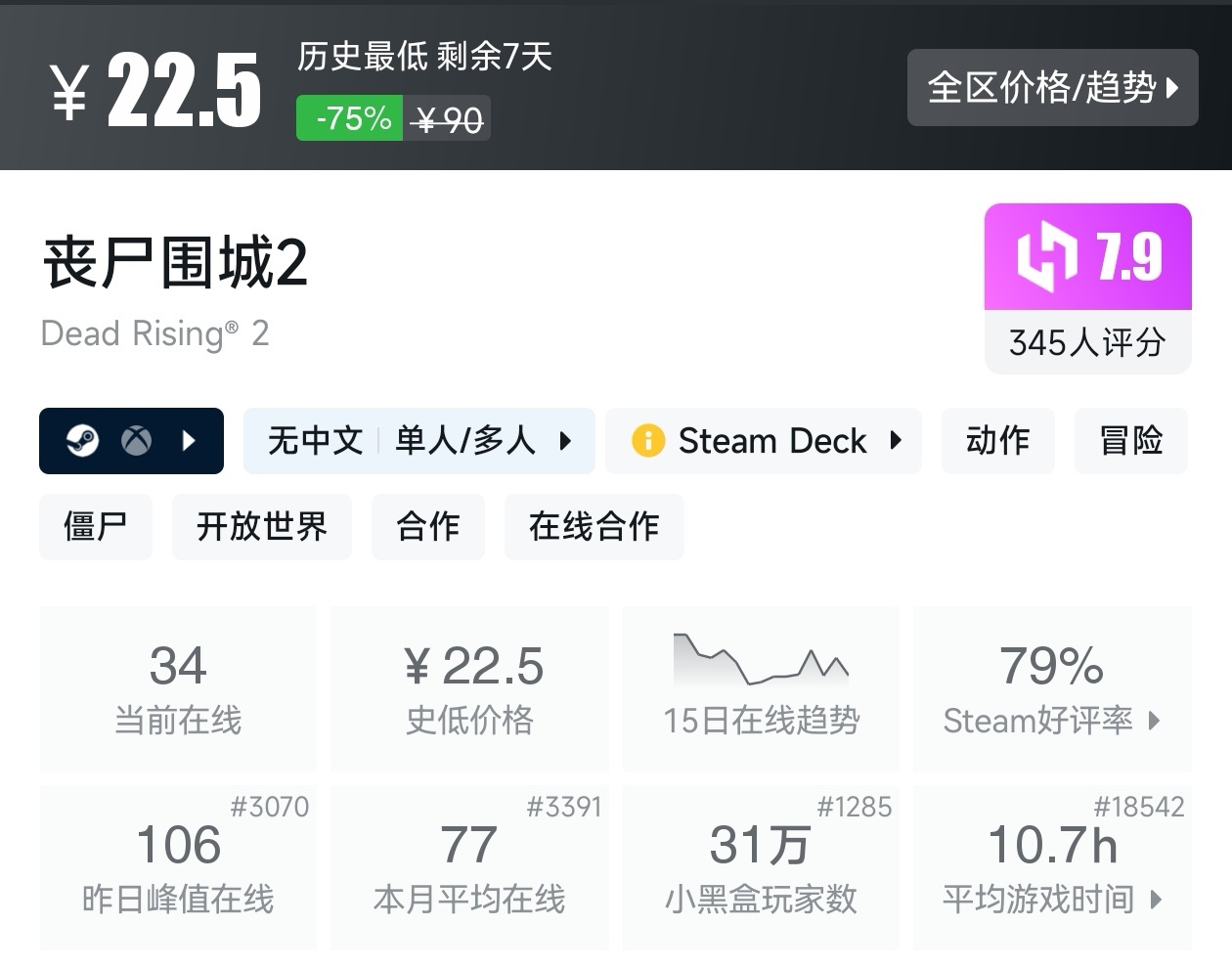Screen dimensions: 1232x969
Task: Tap the 合作 tag
Action: tap(427, 527)
